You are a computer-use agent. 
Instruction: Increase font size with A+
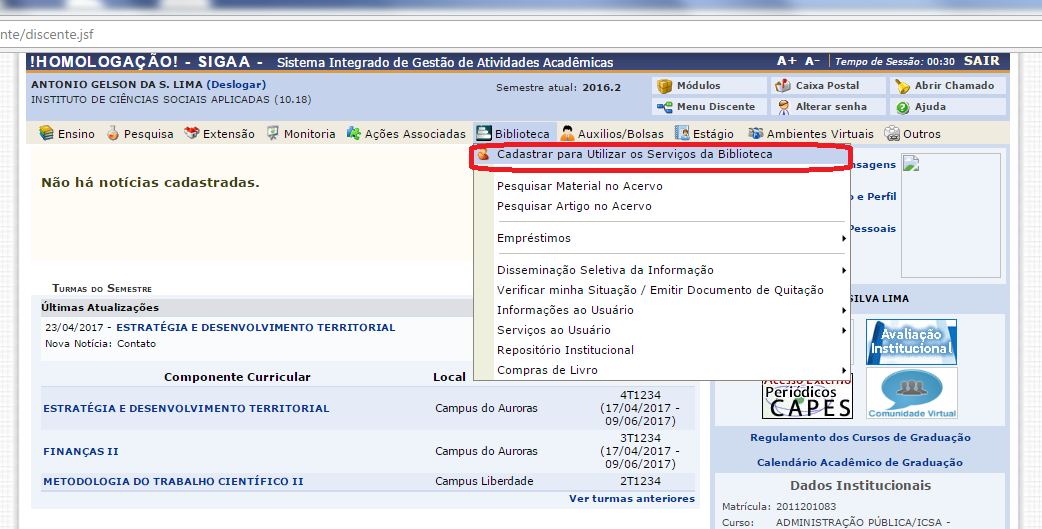tap(786, 62)
